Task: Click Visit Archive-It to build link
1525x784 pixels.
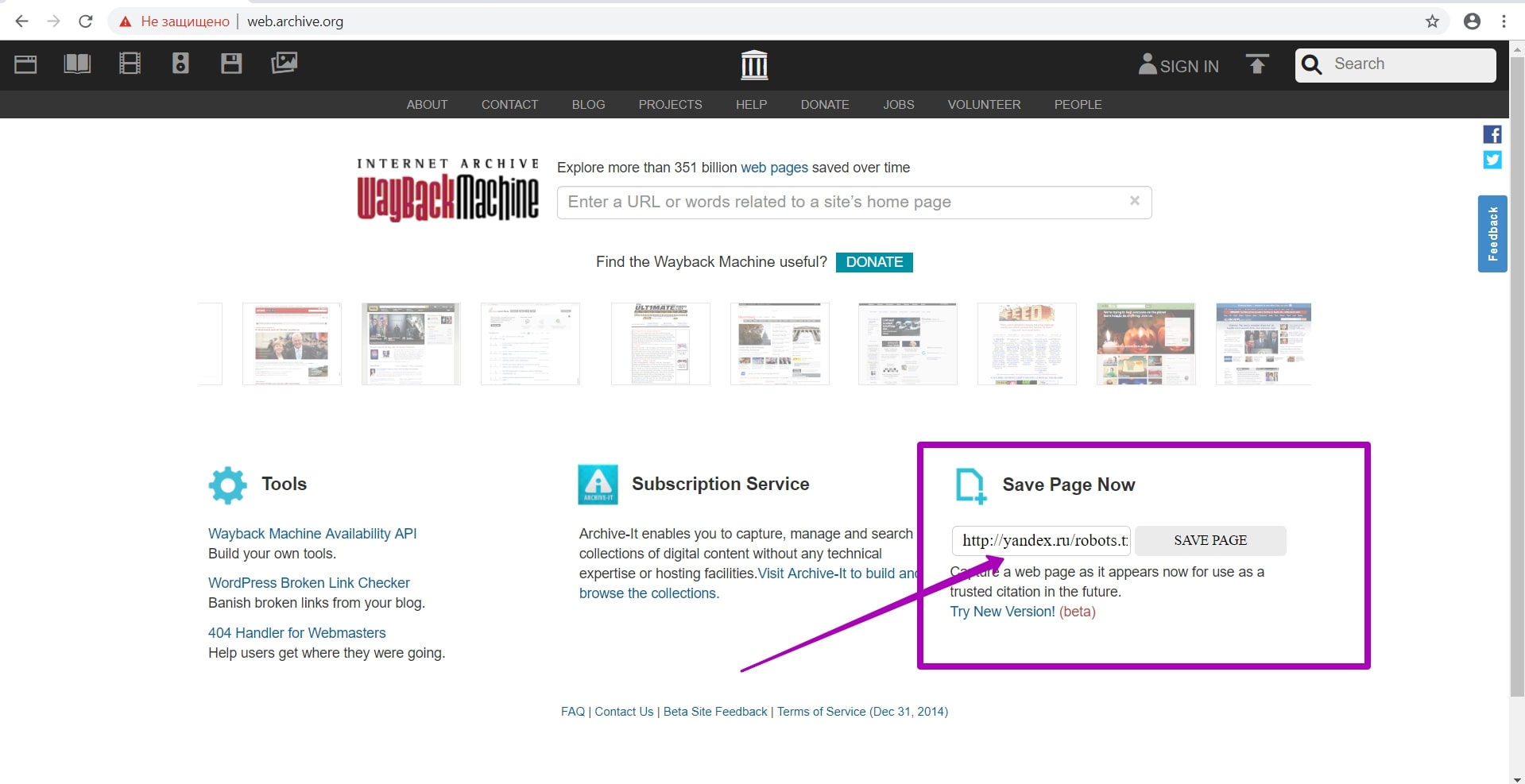Action: [838, 574]
